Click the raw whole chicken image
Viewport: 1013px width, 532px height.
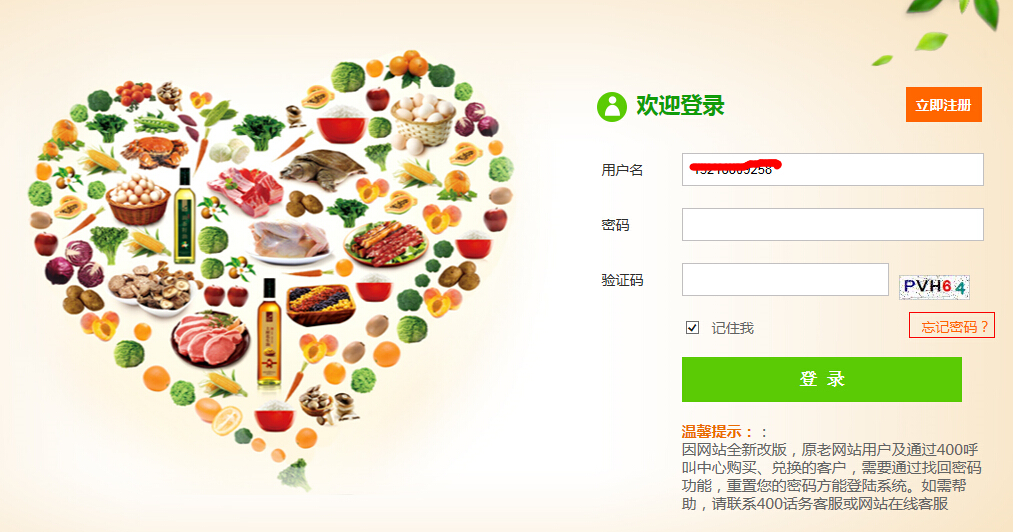(289, 240)
